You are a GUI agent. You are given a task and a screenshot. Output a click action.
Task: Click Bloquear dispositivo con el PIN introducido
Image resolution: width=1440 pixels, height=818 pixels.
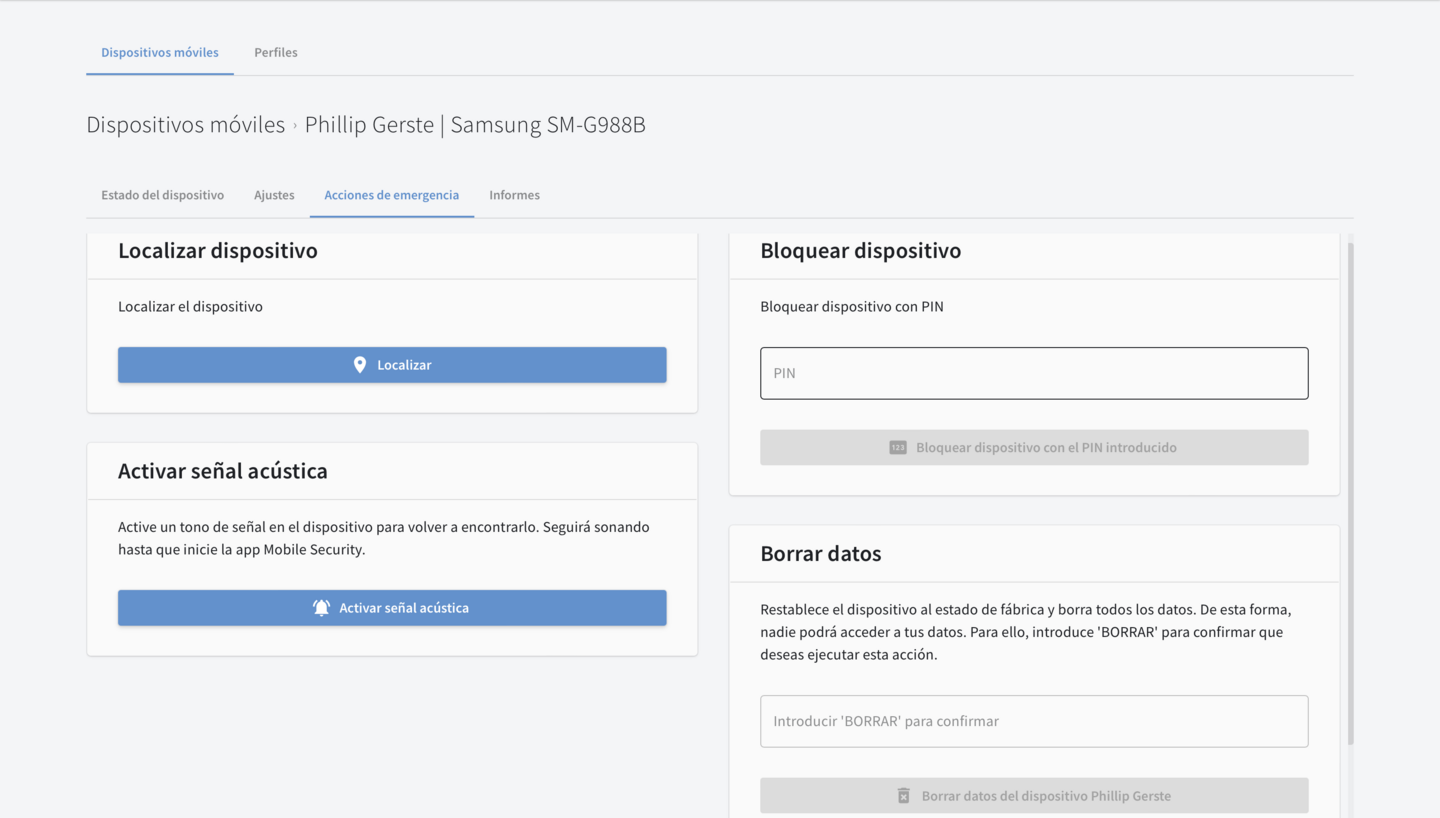click(1034, 448)
